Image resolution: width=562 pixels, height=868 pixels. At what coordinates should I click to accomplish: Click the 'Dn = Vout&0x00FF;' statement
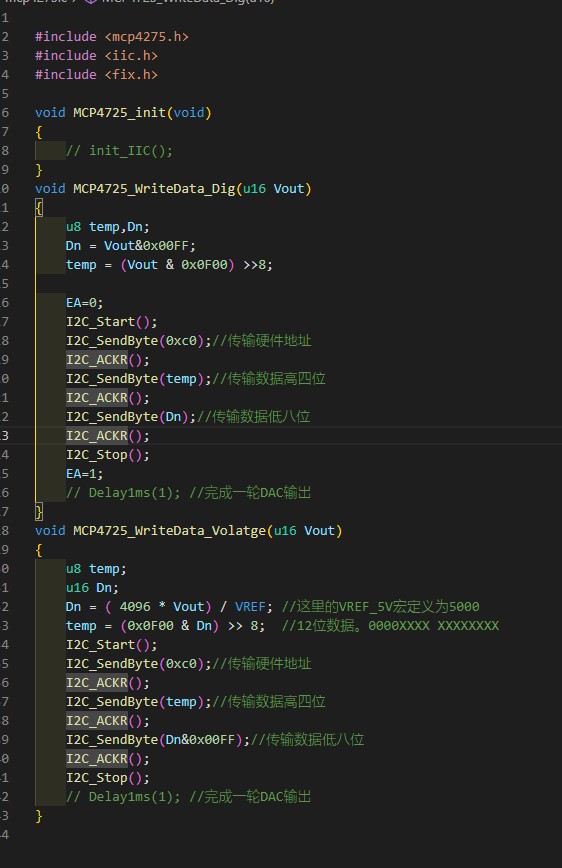click(131, 245)
